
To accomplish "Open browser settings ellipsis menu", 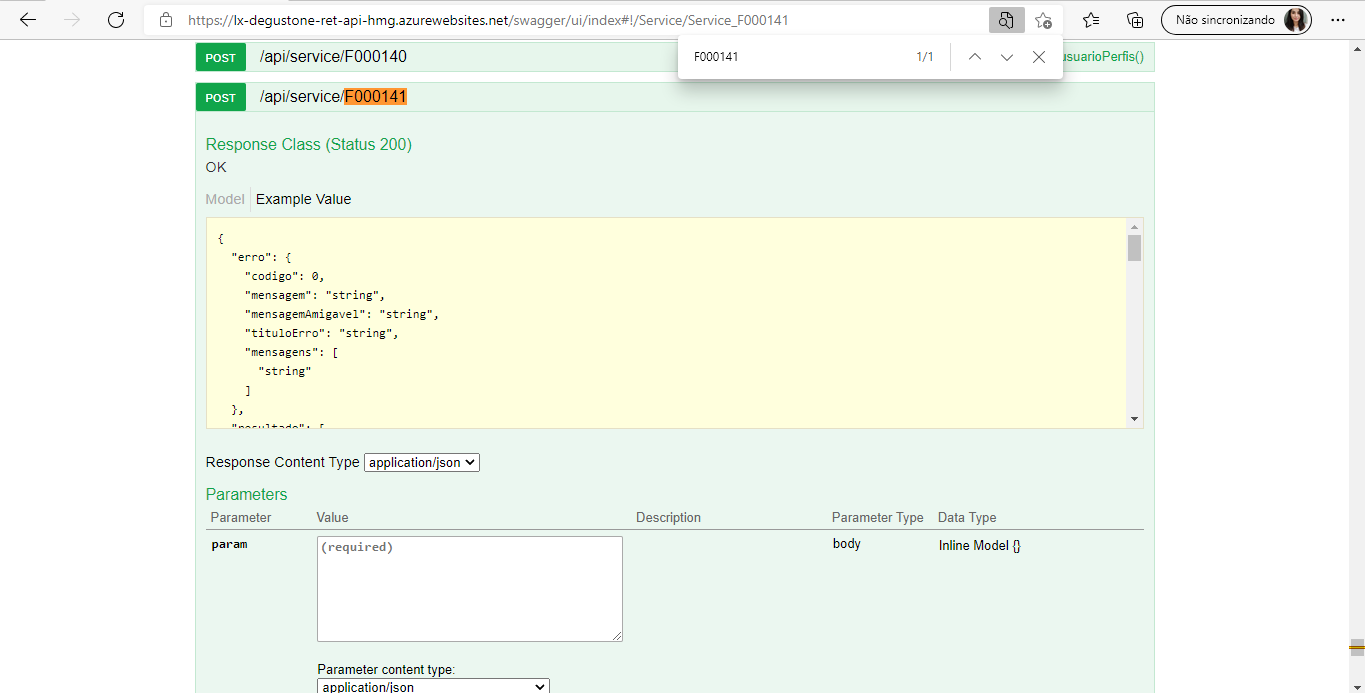I will (1338, 20).
